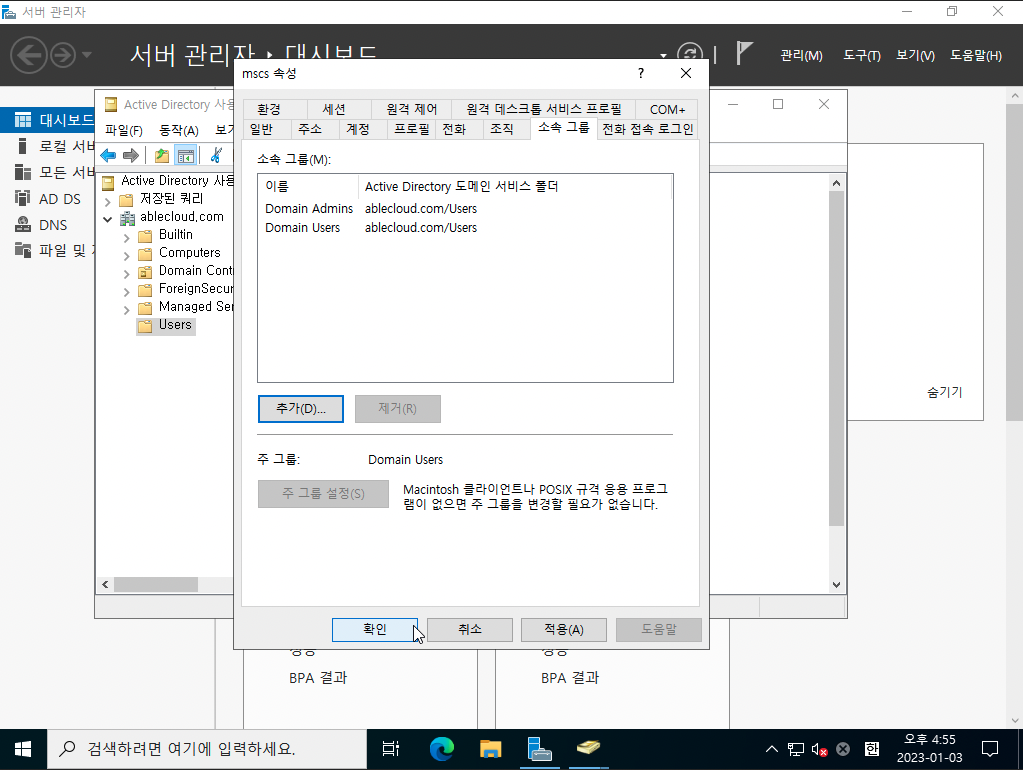Click the 추가(D)... button
The image size is (1023, 770).
click(301, 408)
